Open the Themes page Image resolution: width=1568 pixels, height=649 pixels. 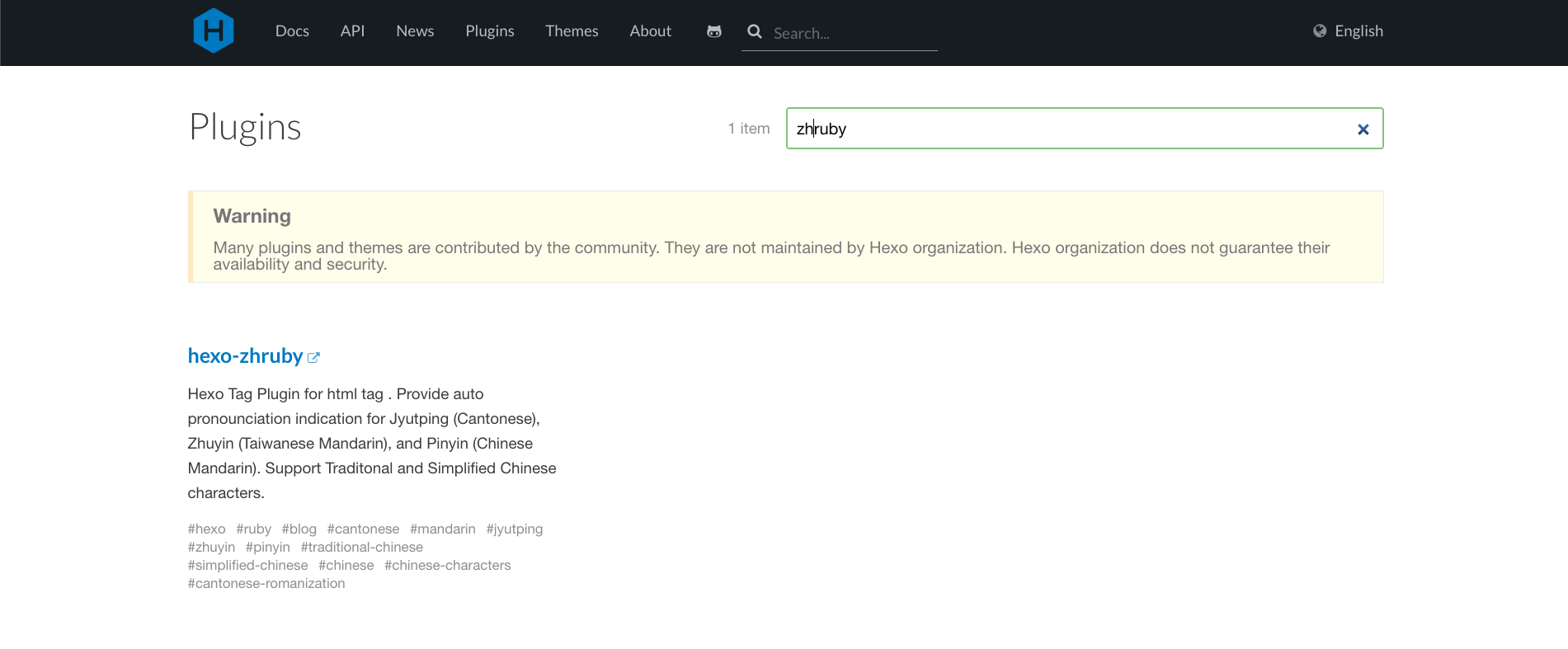572,31
